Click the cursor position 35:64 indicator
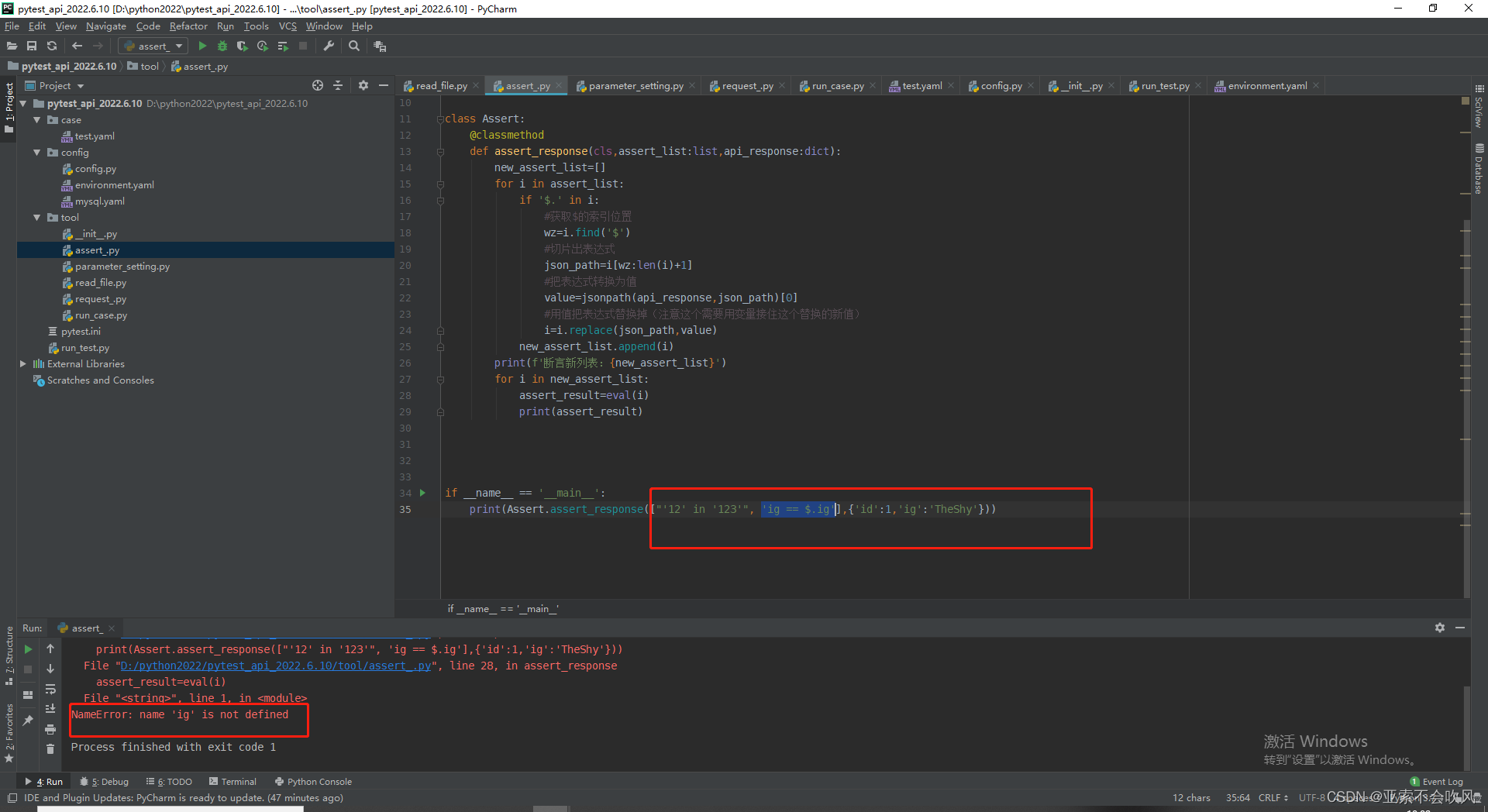The width and height of the screenshot is (1488, 812). click(x=1238, y=798)
